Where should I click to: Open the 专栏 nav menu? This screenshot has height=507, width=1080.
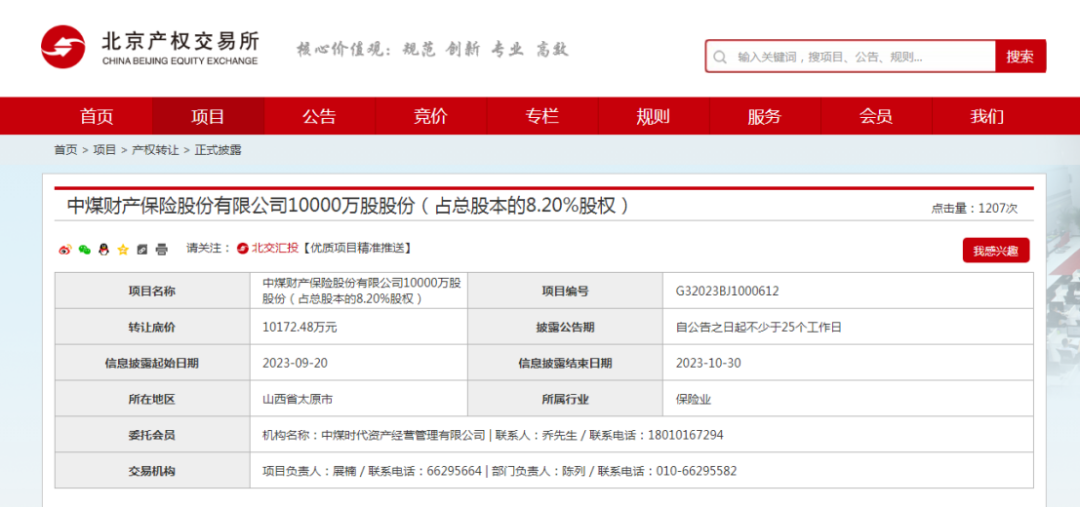tap(542, 116)
